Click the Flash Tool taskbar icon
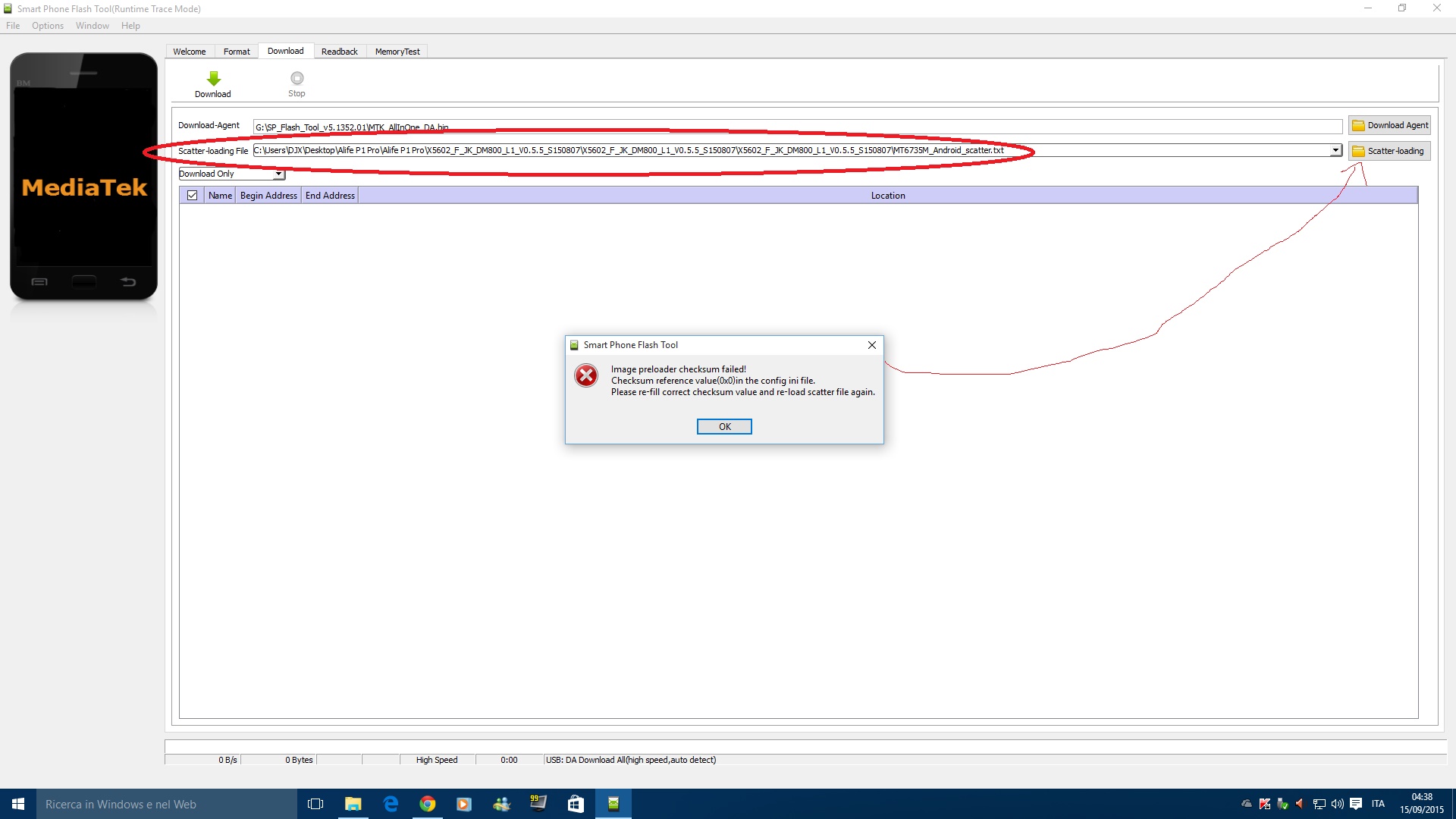The width and height of the screenshot is (1456, 819). (x=613, y=804)
